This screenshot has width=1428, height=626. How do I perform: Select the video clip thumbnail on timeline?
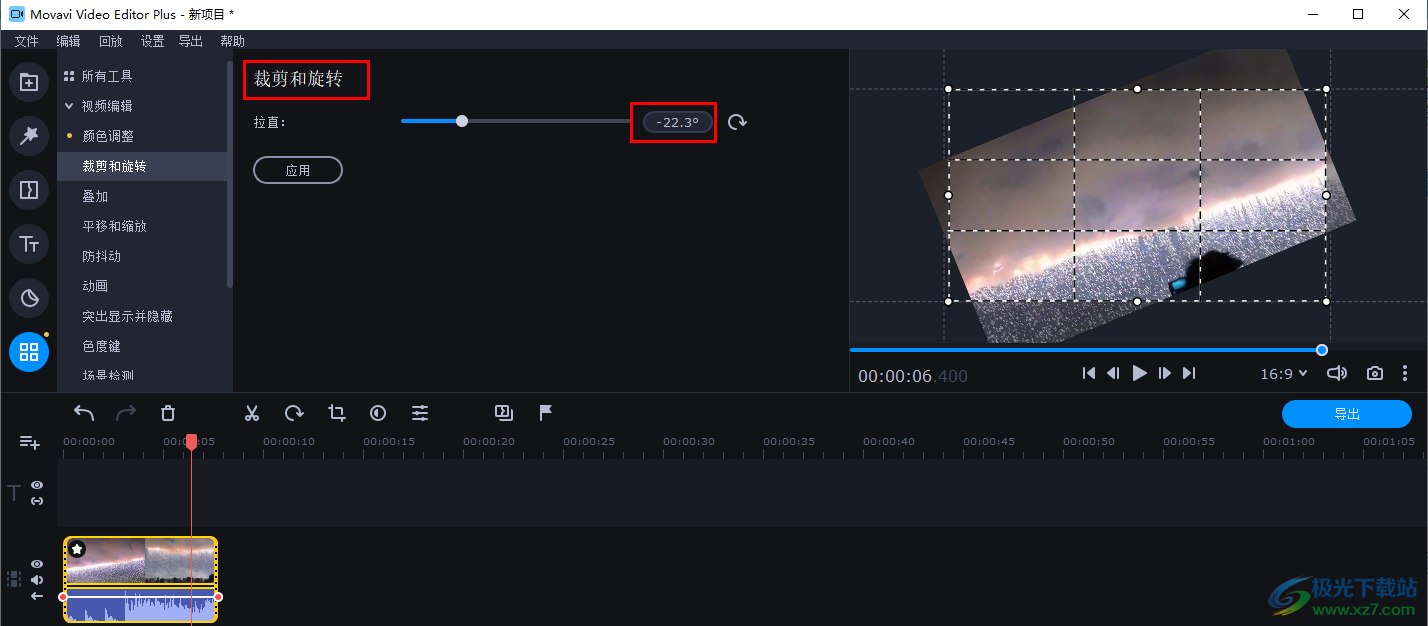(141, 561)
